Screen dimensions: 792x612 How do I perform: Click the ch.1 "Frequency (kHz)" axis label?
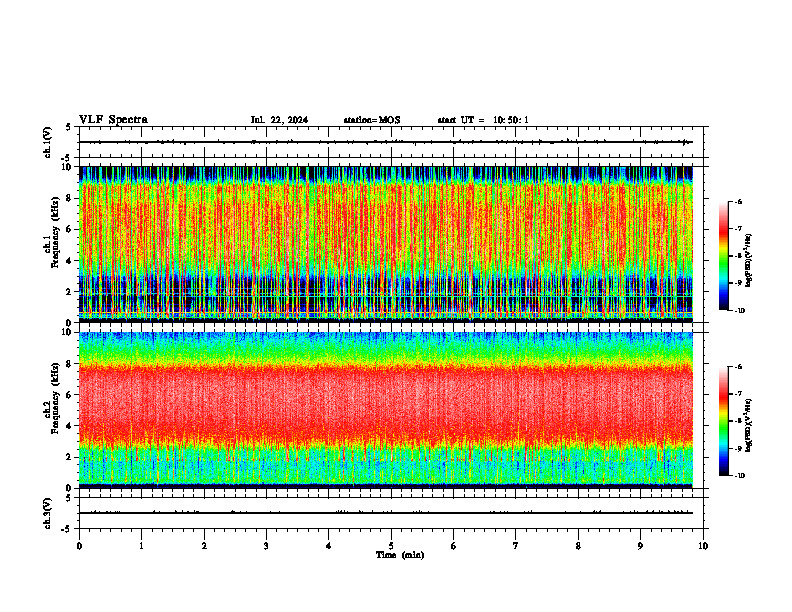55,233
